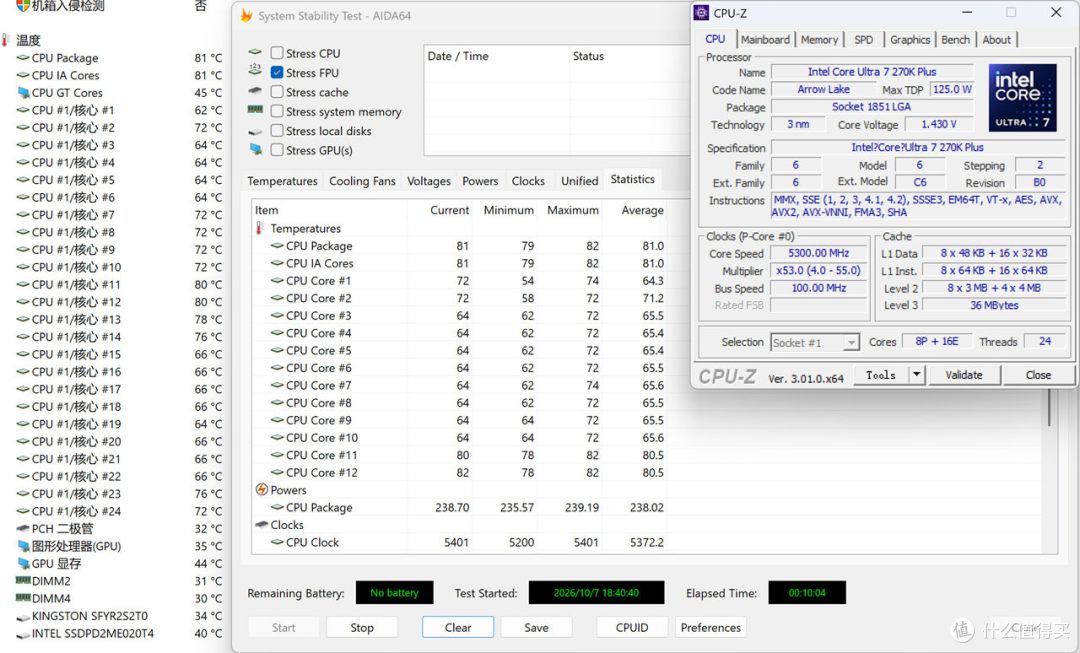Image resolution: width=1080 pixels, height=653 pixels.
Task: Switch to the Temperatures tab in AIDA64
Action: point(282,181)
